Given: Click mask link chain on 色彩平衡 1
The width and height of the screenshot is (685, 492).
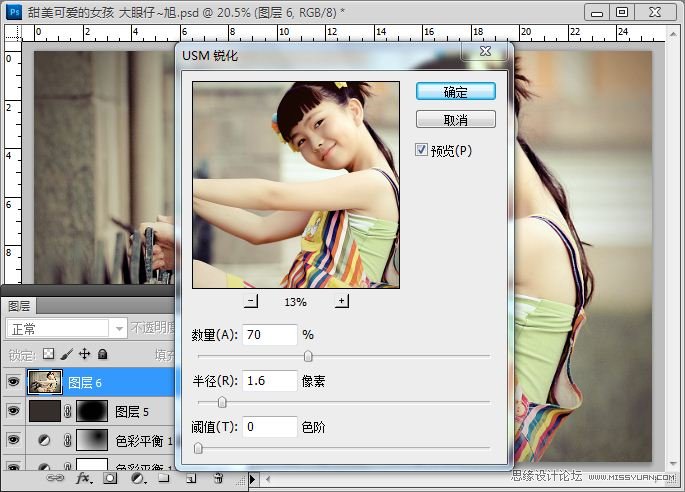Looking at the screenshot, I should (67, 440).
